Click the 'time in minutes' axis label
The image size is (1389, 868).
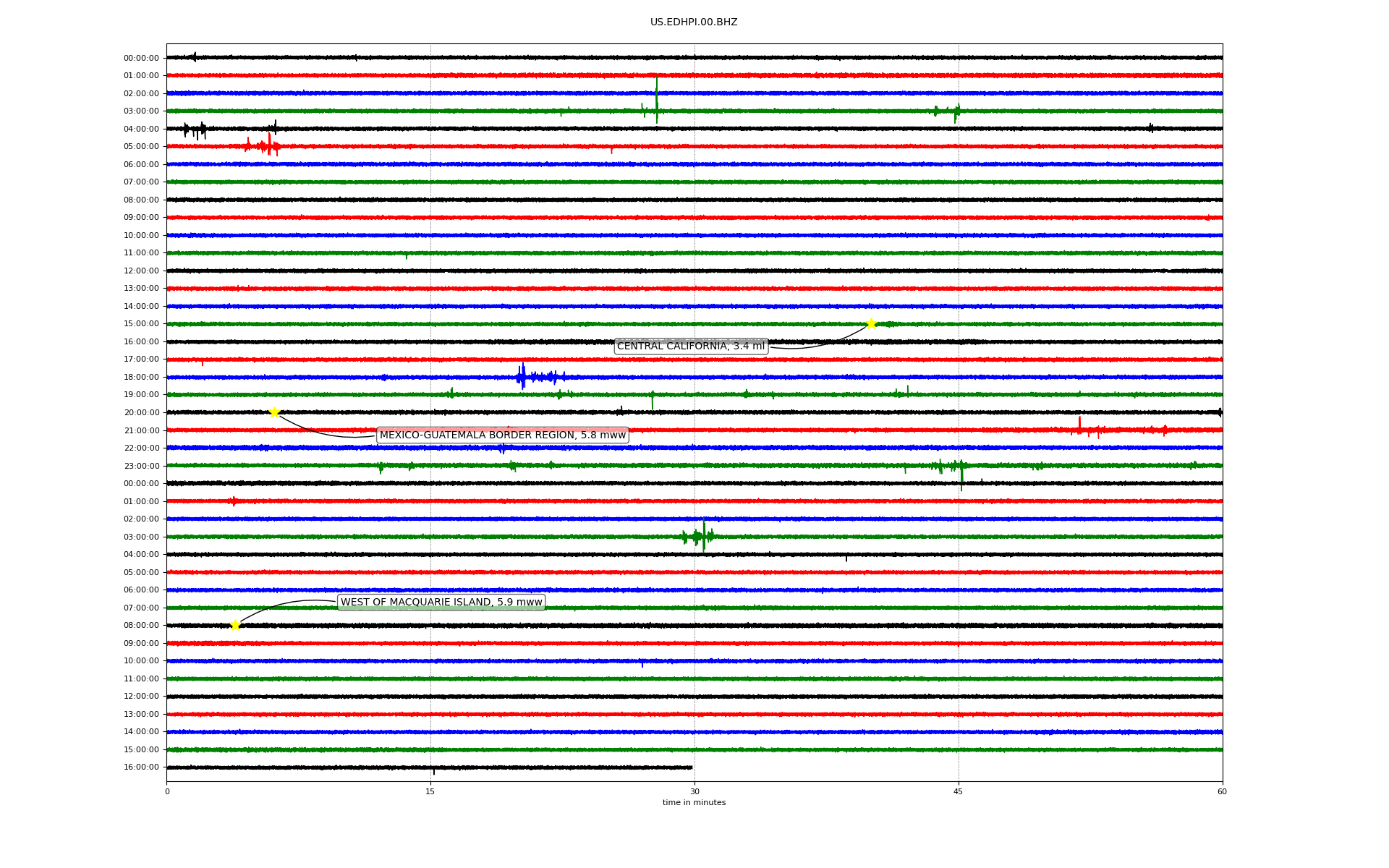pos(693,803)
